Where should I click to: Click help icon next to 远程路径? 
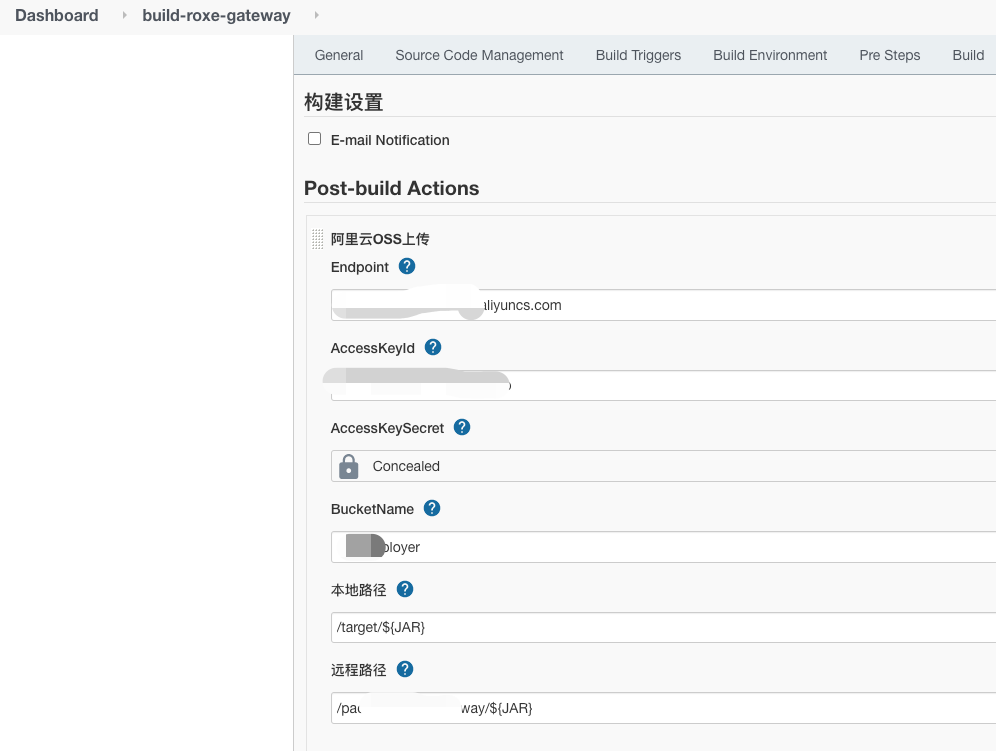coord(405,669)
